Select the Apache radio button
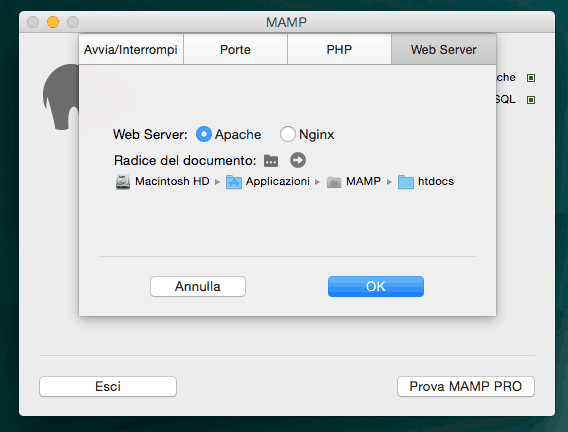 (x=204, y=134)
